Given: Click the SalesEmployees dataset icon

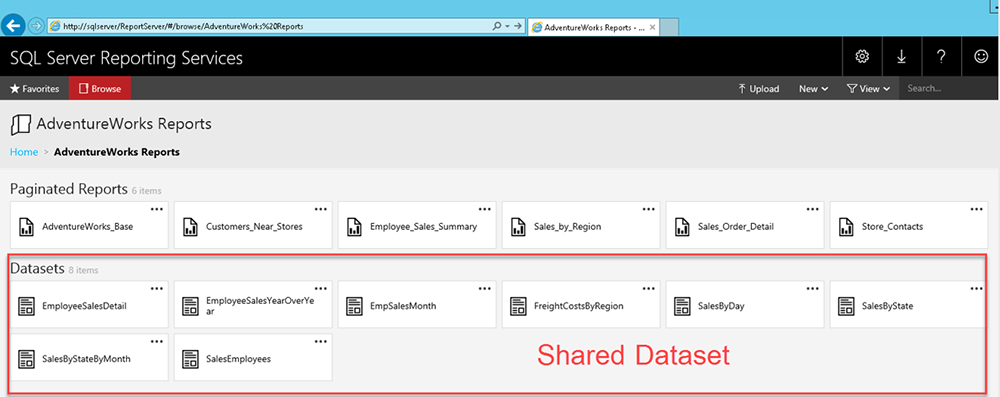Looking at the screenshot, I should tap(189, 359).
